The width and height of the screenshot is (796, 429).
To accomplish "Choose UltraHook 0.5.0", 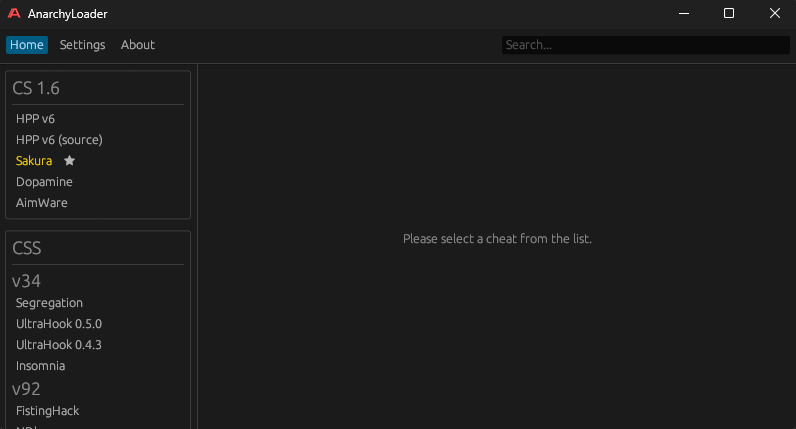I will pyautogui.click(x=59, y=324).
